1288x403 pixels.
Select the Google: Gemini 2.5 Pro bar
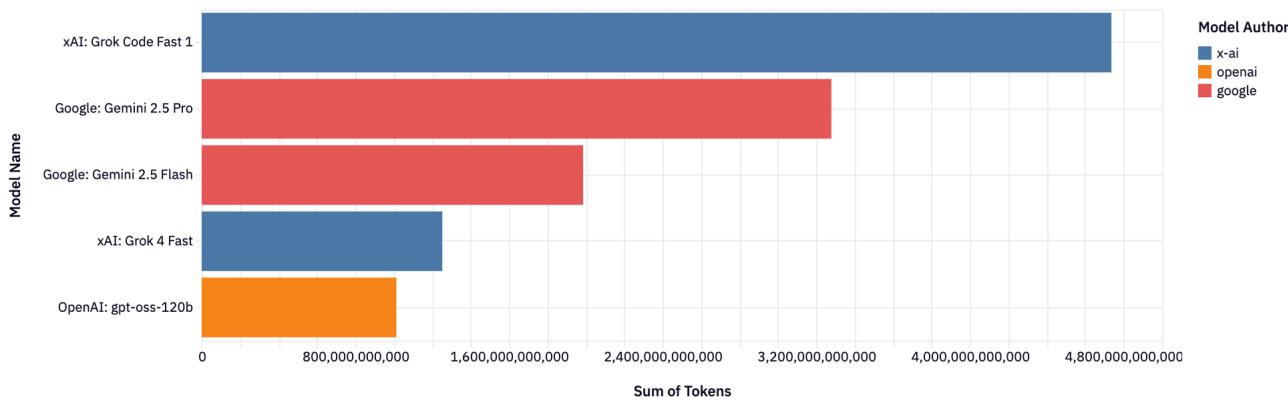tap(516, 108)
